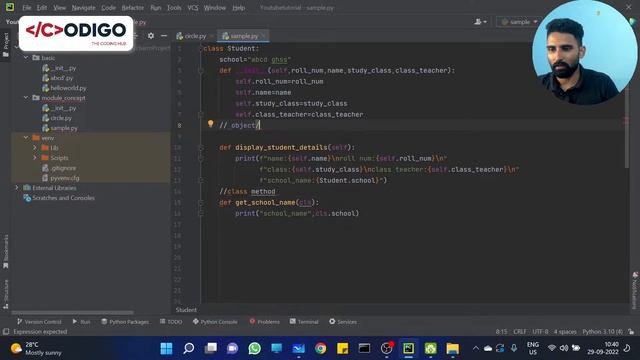Screen dimensions: 640x360
Task: Open the Structure side panel
Action: [x=6, y=294]
